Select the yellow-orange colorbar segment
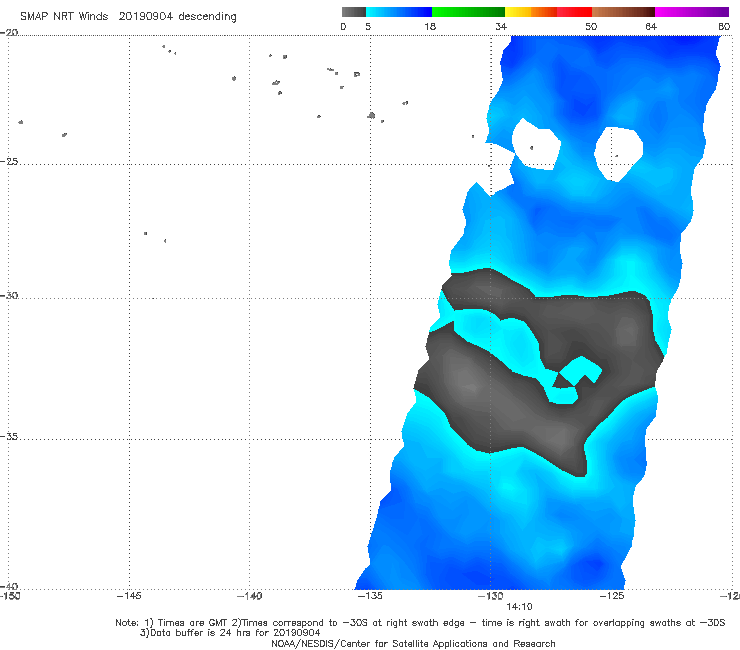Viewport: 740px width, 650px height. point(531,12)
